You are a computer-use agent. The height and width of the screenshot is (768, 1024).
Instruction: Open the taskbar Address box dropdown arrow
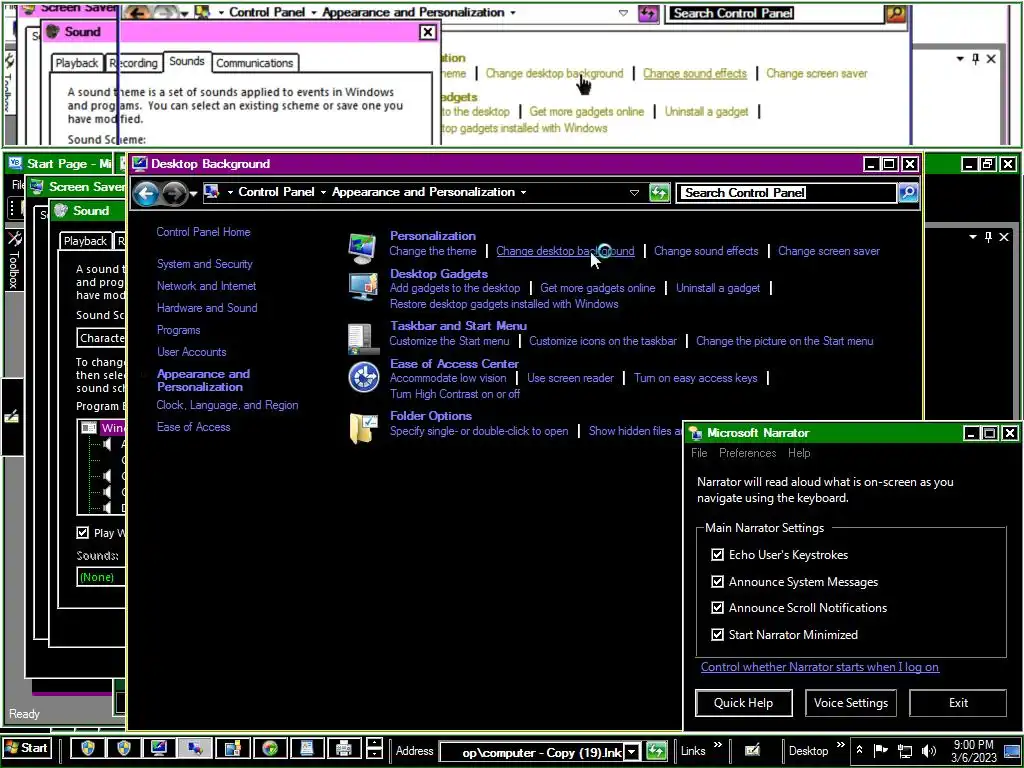(632, 752)
